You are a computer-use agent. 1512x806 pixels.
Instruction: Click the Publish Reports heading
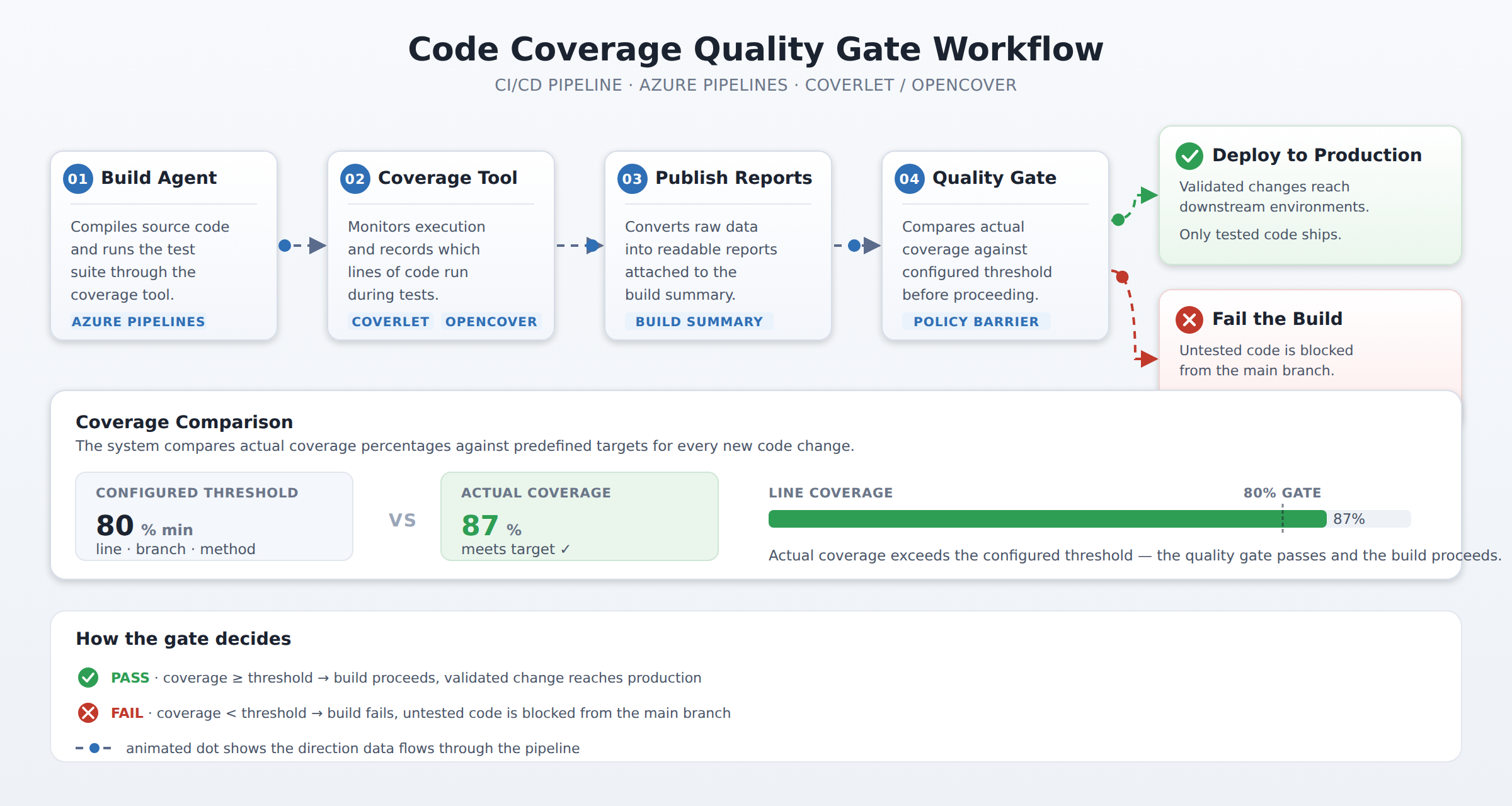tap(734, 178)
